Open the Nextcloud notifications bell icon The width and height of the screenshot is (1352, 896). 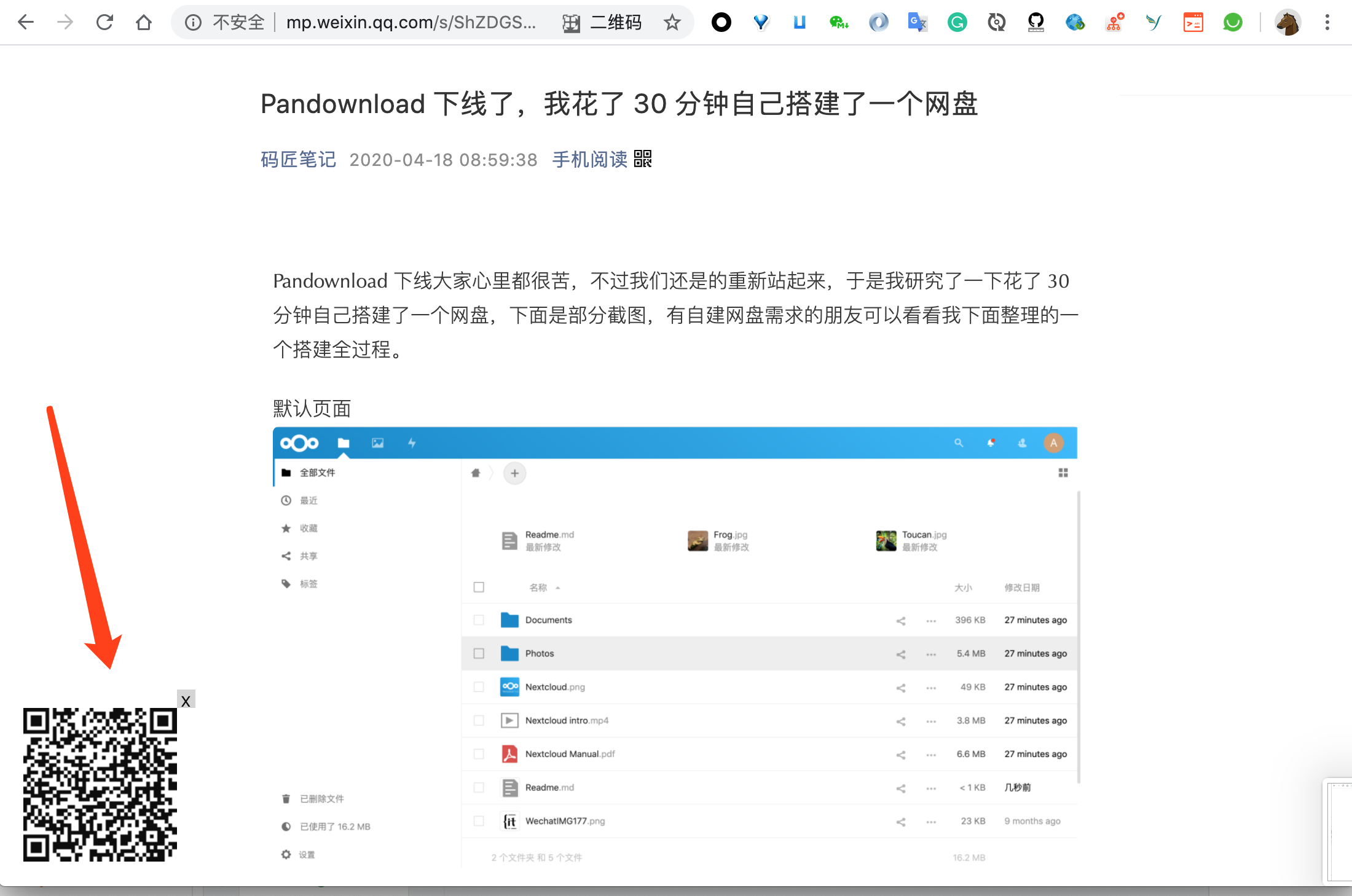(991, 443)
